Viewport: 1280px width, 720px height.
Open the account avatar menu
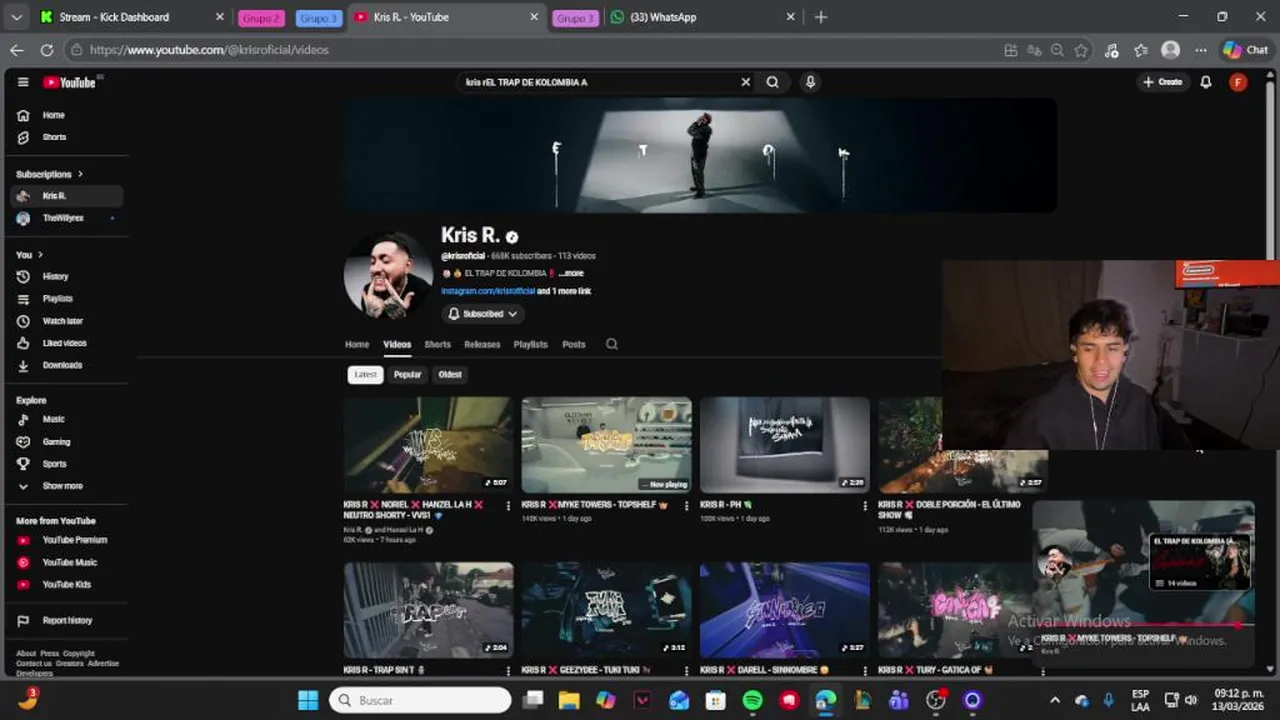(1238, 82)
